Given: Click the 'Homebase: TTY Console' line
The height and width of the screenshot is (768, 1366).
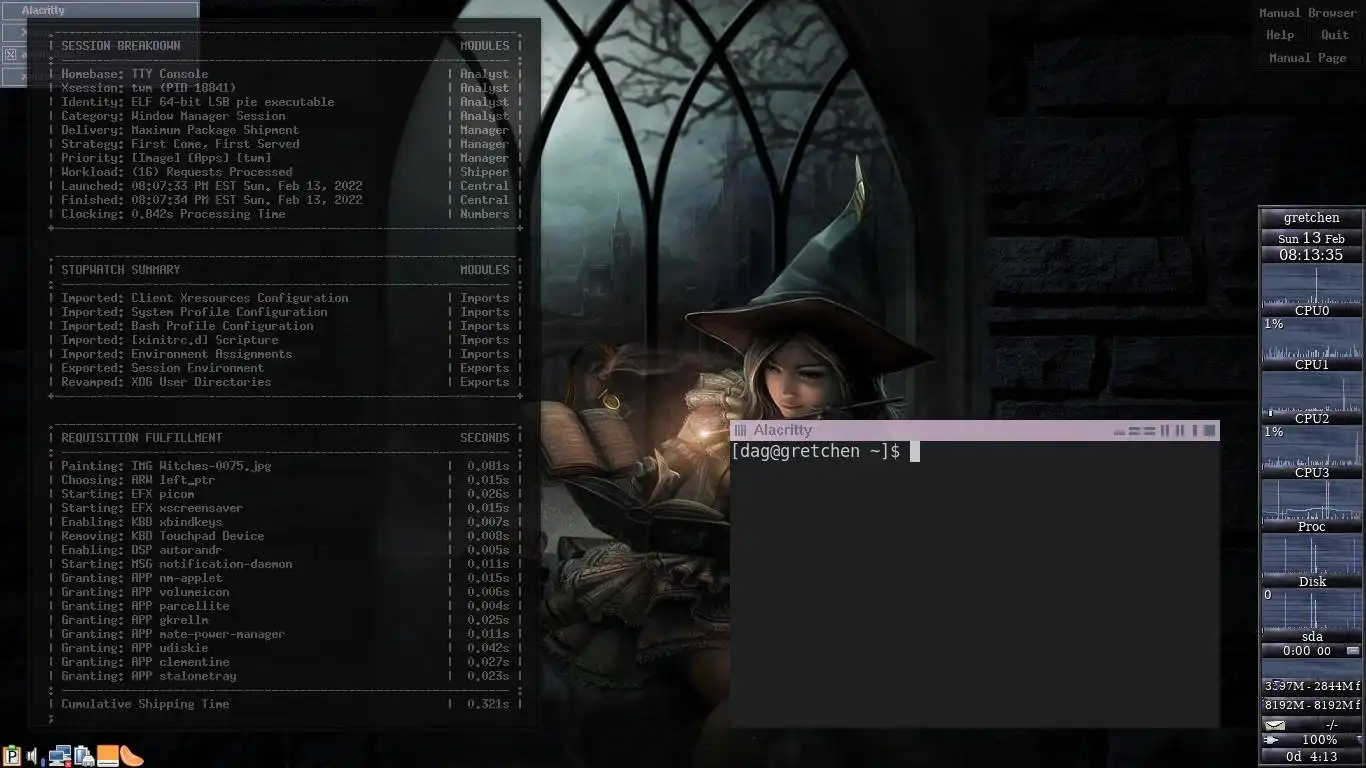Looking at the screenshot, I should click(x=135, y=74).
